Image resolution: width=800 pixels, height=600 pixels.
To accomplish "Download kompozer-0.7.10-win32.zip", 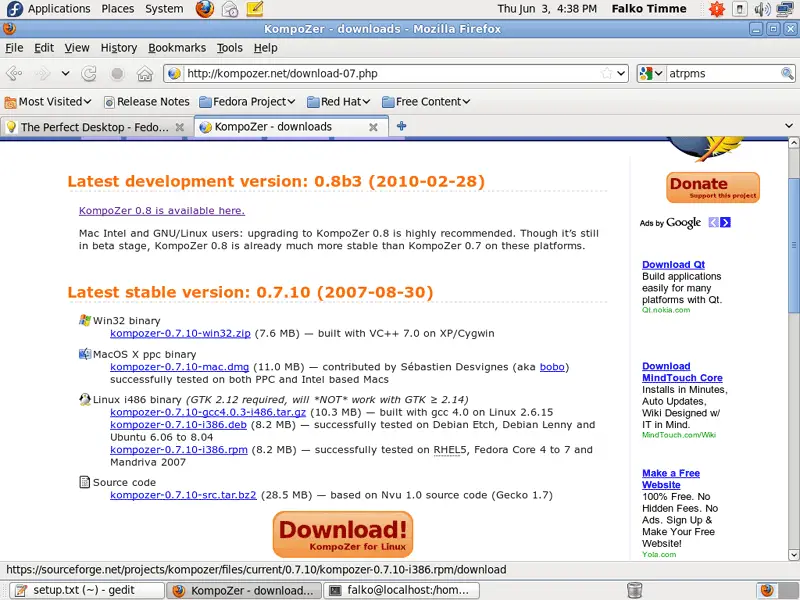I will [180, 334].
